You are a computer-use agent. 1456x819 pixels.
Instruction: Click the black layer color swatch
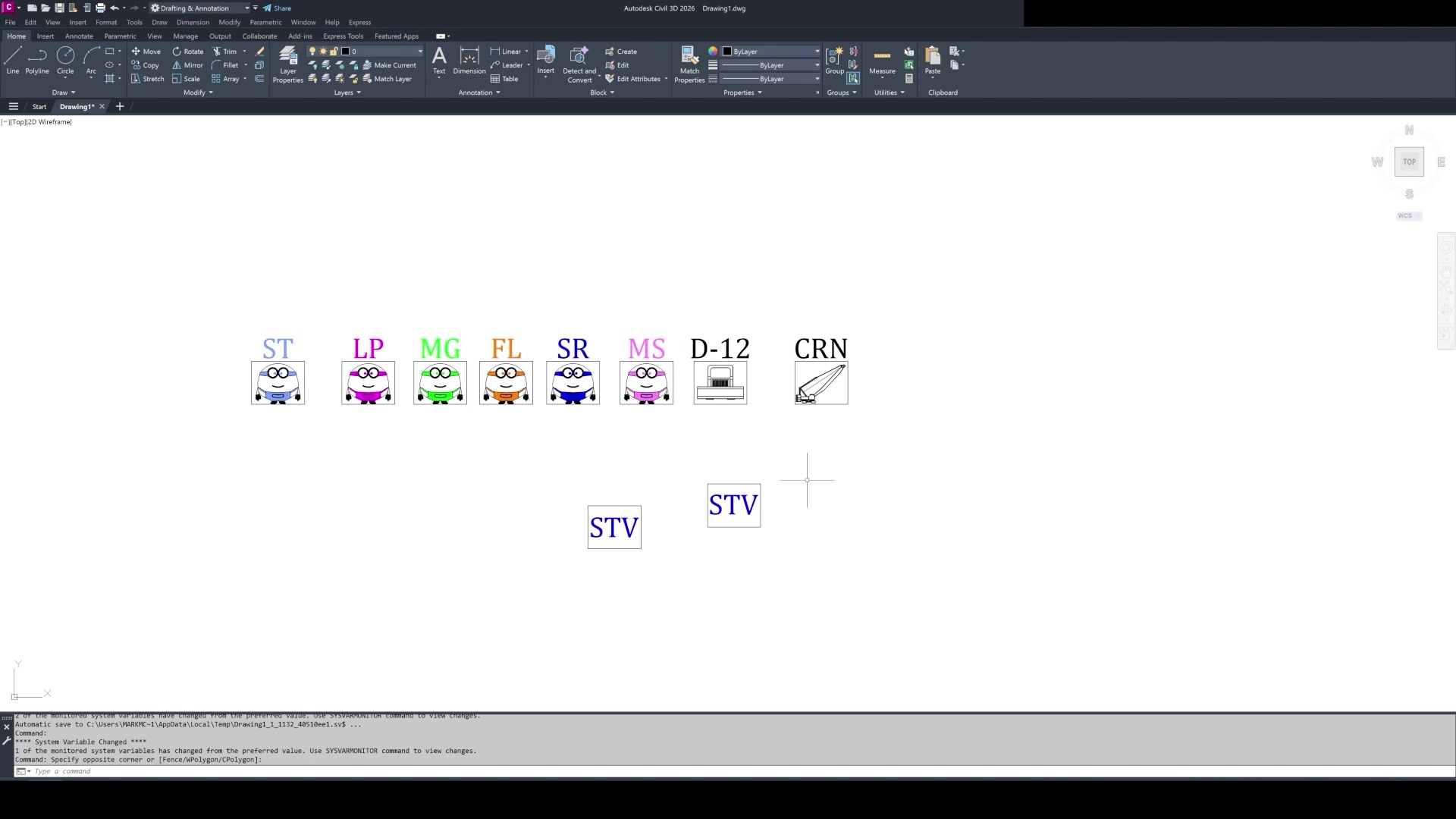point(345,52)
